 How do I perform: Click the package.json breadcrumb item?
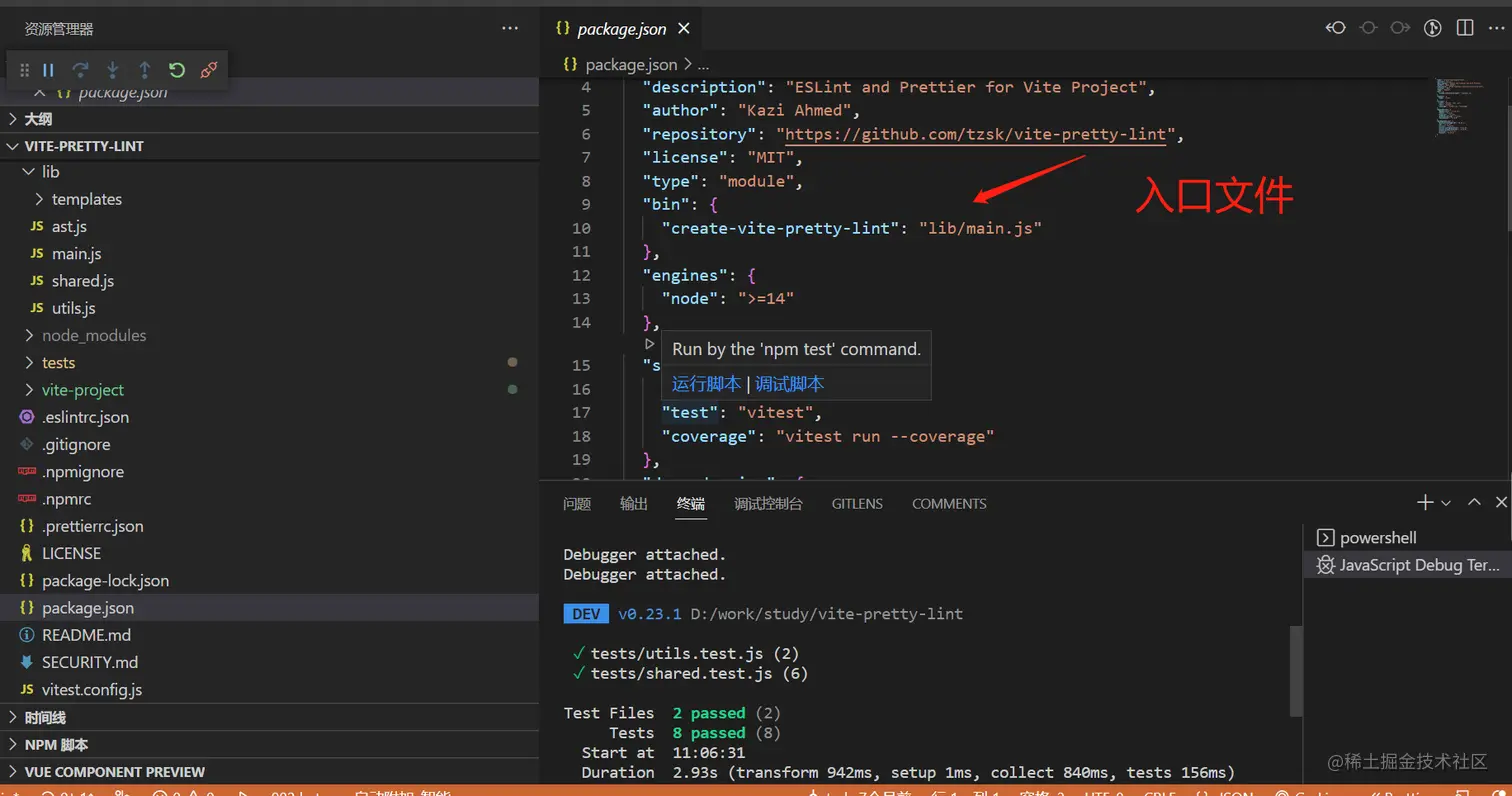pyautogui.click(x=631, y=64)
